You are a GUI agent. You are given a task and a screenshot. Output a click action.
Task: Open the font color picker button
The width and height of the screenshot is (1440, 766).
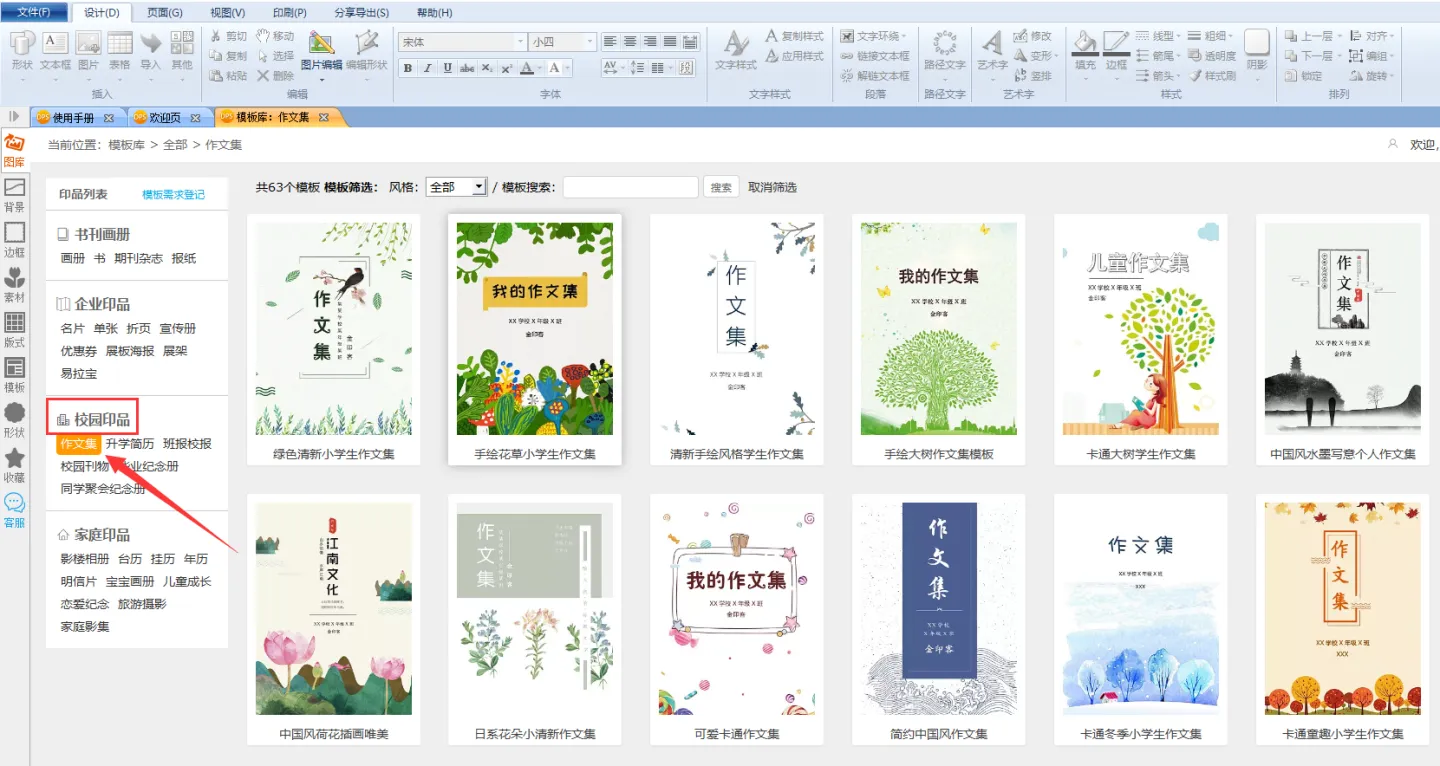click(x=527, y=68)
